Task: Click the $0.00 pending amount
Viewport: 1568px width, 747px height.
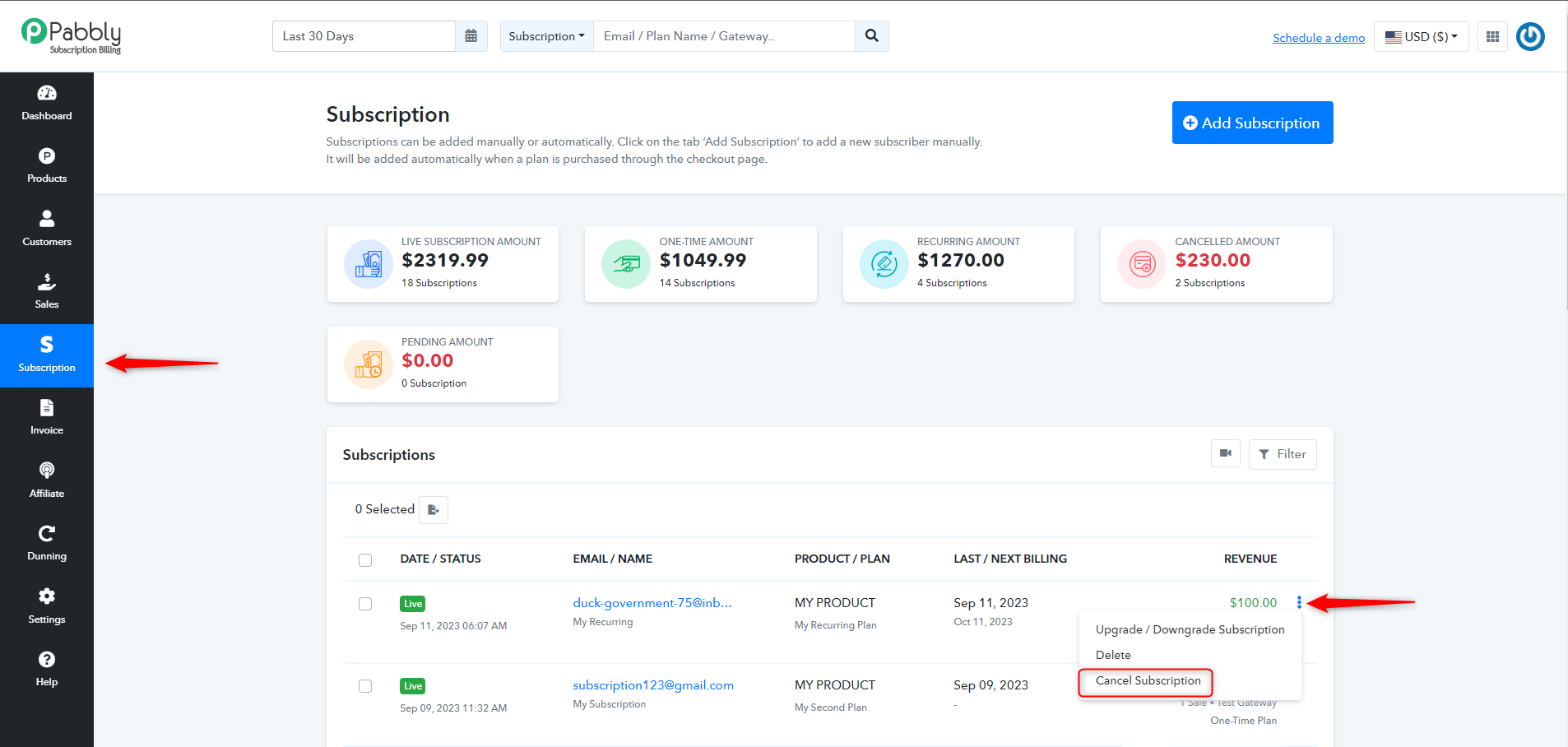Action: (x=427, y=360)
